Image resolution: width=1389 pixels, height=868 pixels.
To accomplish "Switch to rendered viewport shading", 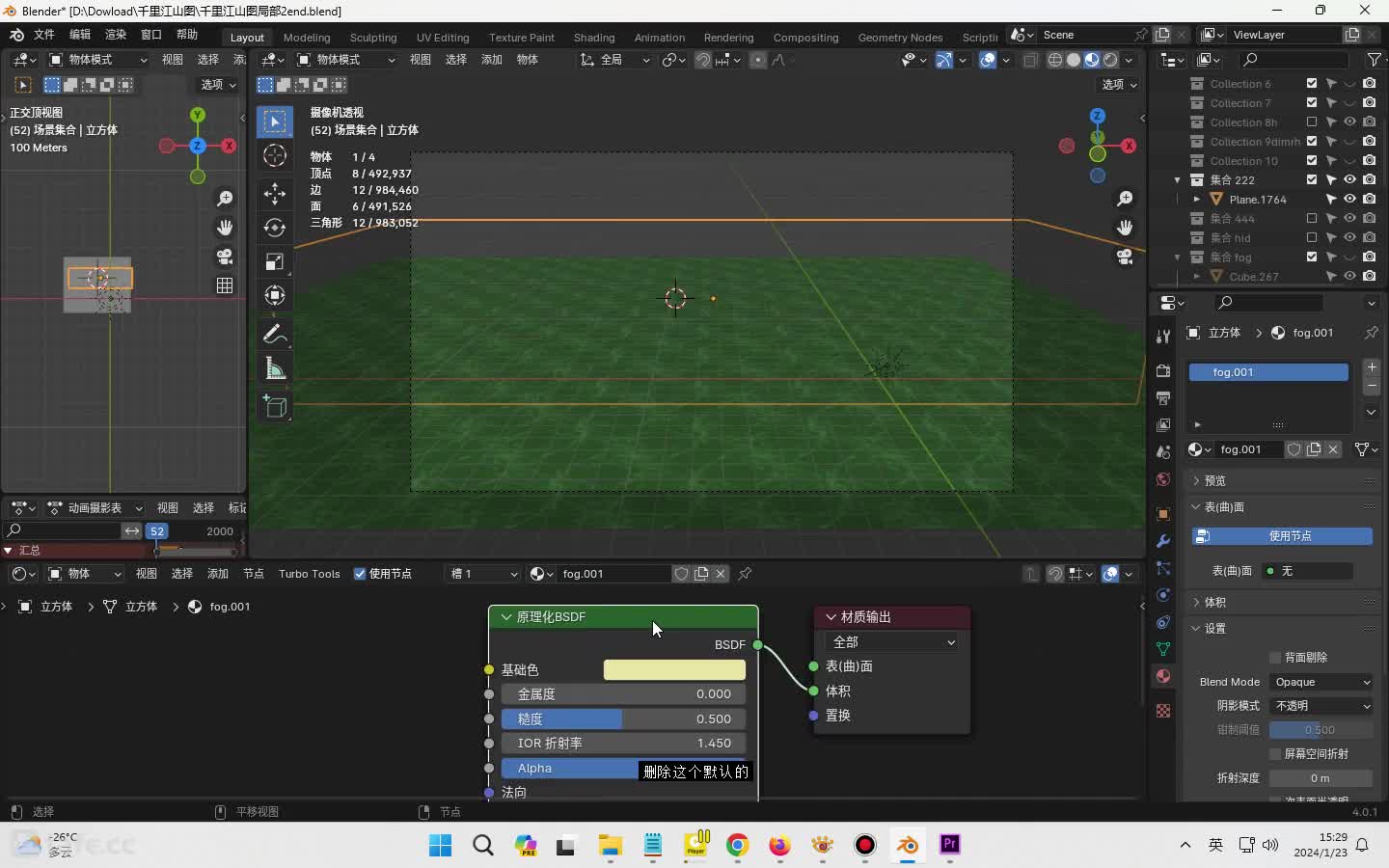I will coord(1110,60).
